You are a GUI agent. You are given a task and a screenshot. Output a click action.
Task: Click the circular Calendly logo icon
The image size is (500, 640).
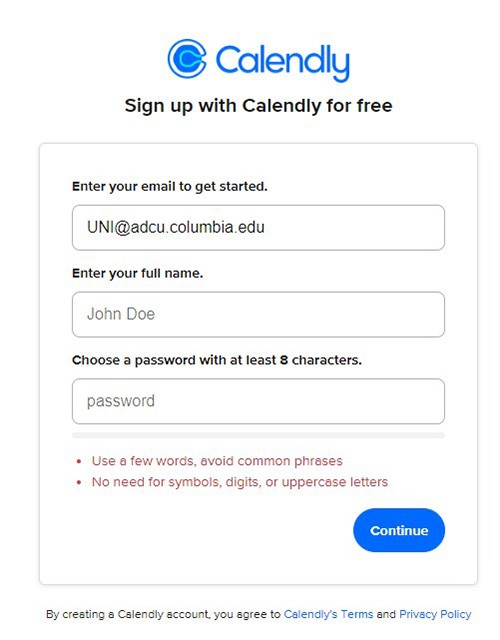187,58
